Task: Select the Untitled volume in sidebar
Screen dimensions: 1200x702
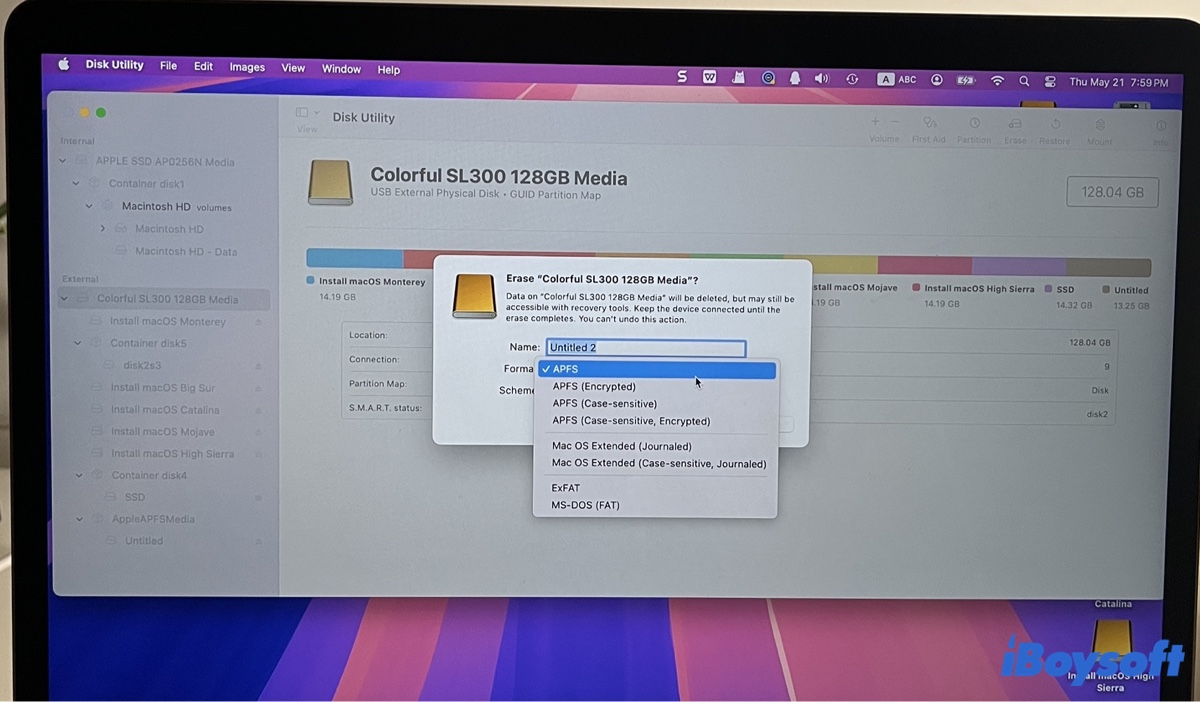Action: tap(144, 541)
